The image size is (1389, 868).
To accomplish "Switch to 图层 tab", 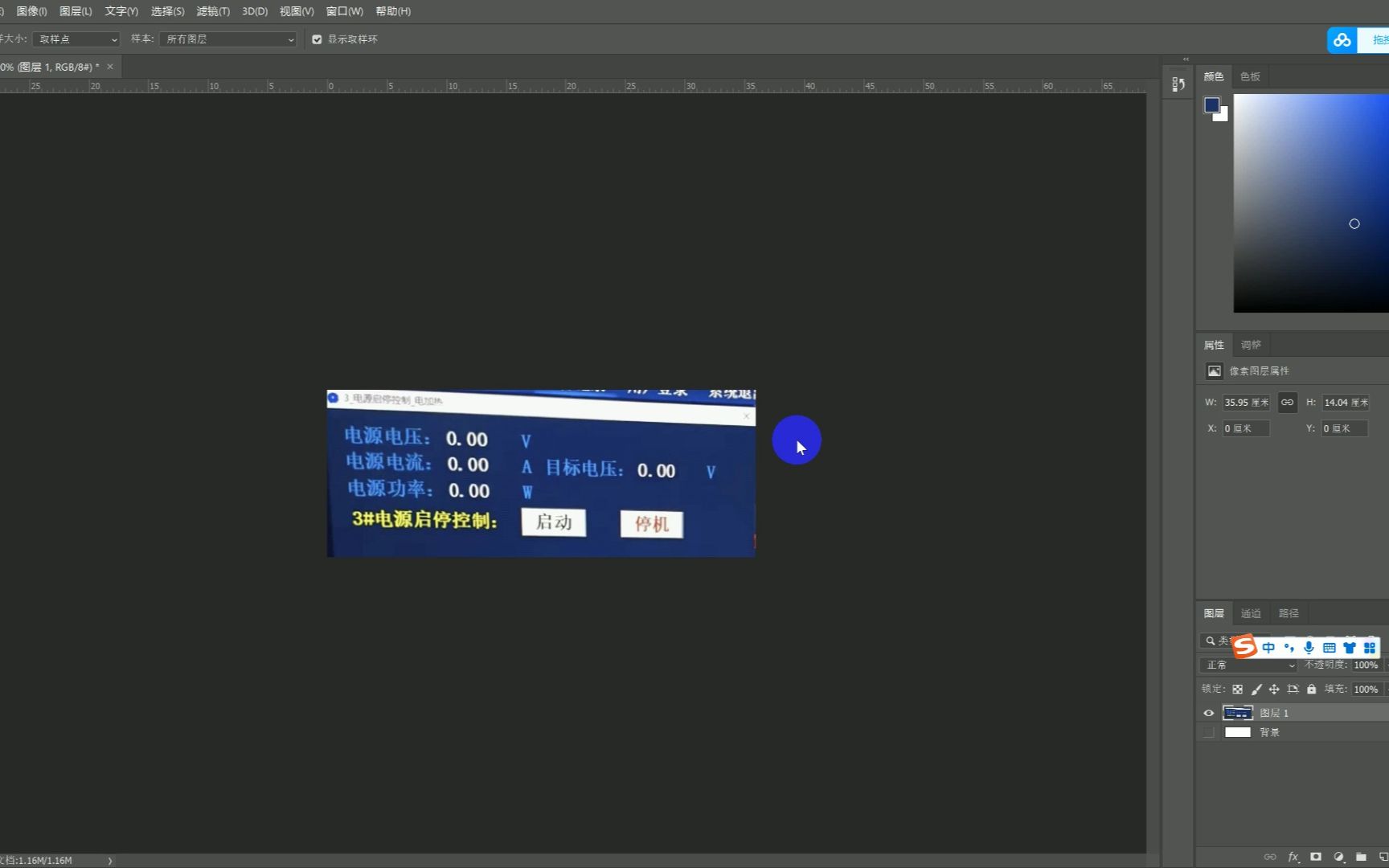I will [x=1214, y=613].
